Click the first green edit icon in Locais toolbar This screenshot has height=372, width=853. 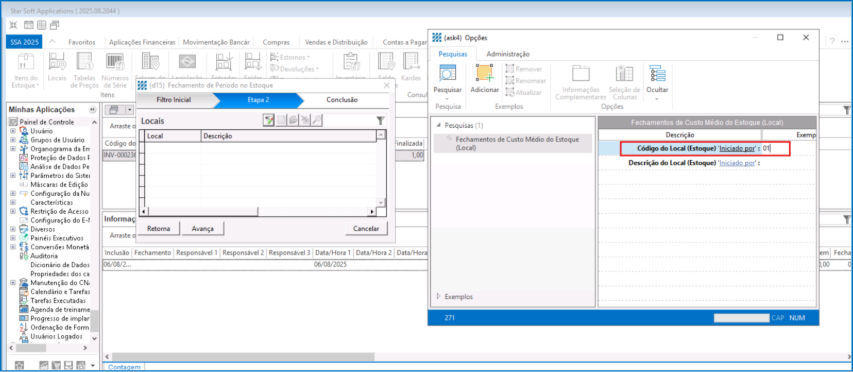[x=269, y=121]
